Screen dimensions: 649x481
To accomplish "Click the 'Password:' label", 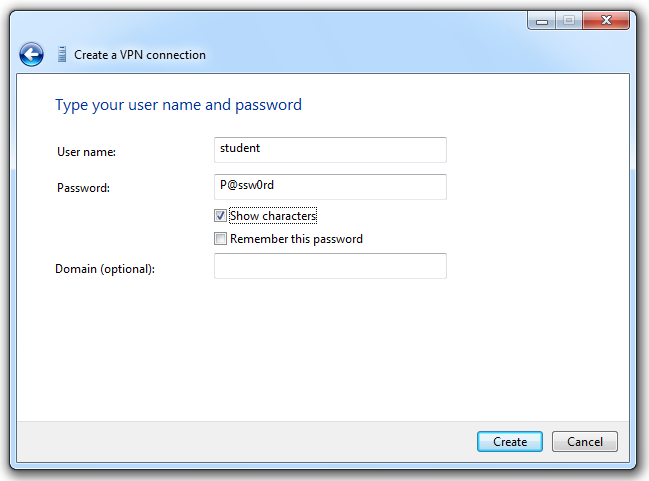I will coord(83,188).
